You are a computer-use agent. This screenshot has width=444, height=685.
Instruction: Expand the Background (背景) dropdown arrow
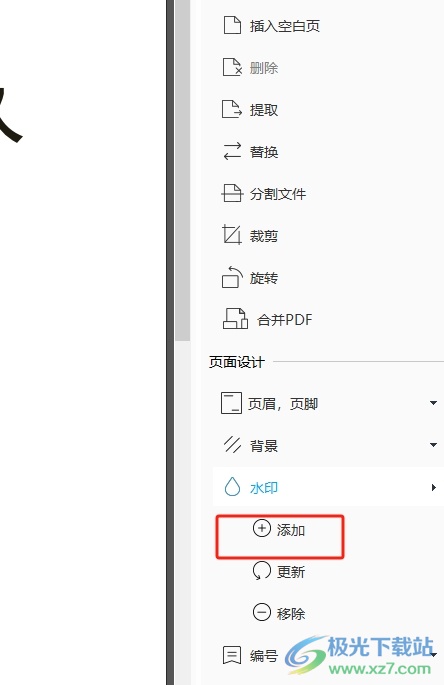pos(433,445)
